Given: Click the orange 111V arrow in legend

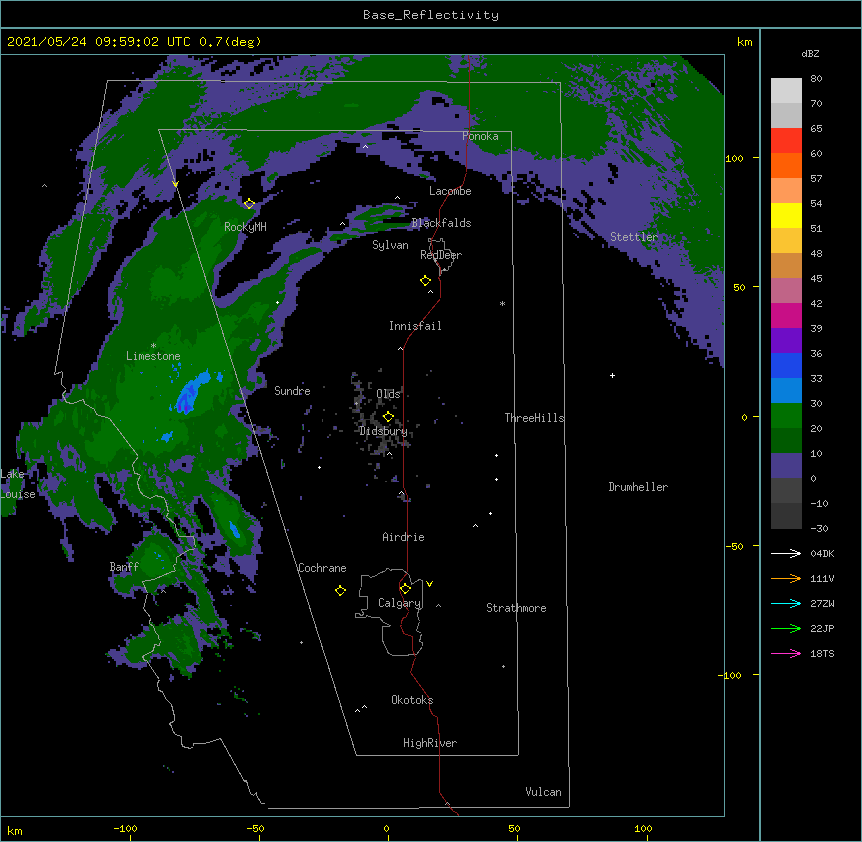Looking at the screenshot, I should [786, 578].
